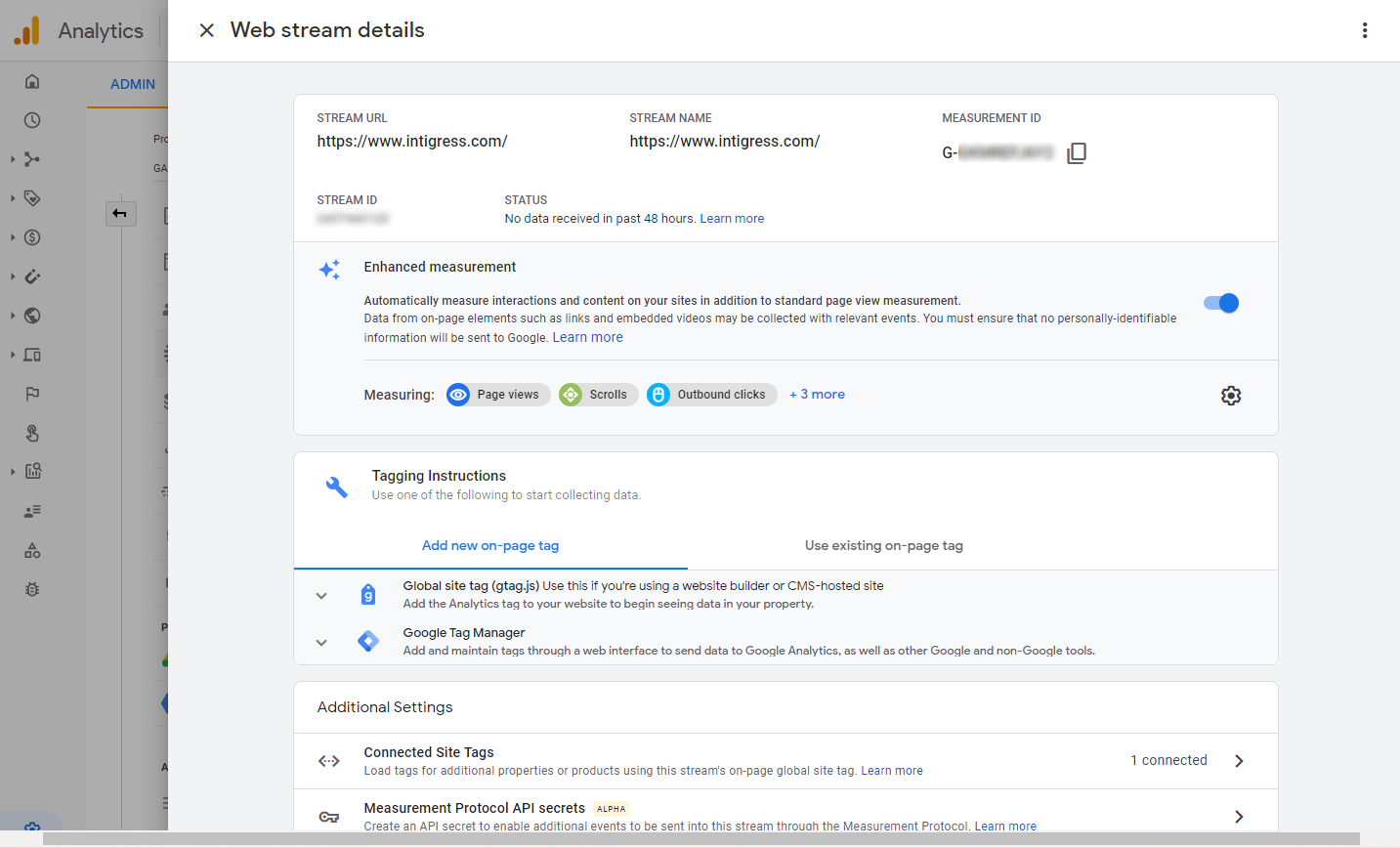Toggle the Enhanced measurement switch

click(x=1221, y=303)
